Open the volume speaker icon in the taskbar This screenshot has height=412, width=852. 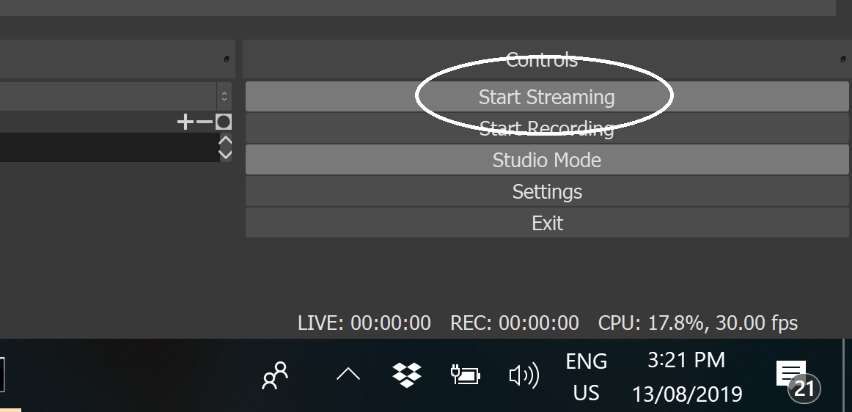pyautogui.click(x=524, y=376)
